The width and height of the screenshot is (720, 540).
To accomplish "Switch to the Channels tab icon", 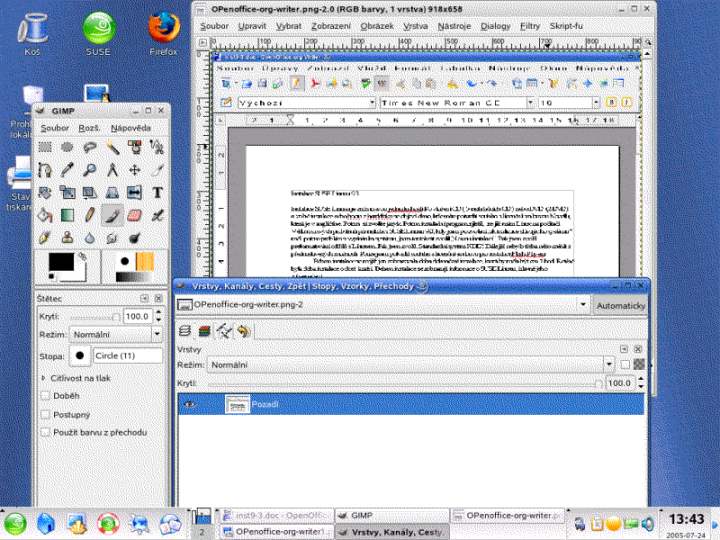I will coord(205,331).
